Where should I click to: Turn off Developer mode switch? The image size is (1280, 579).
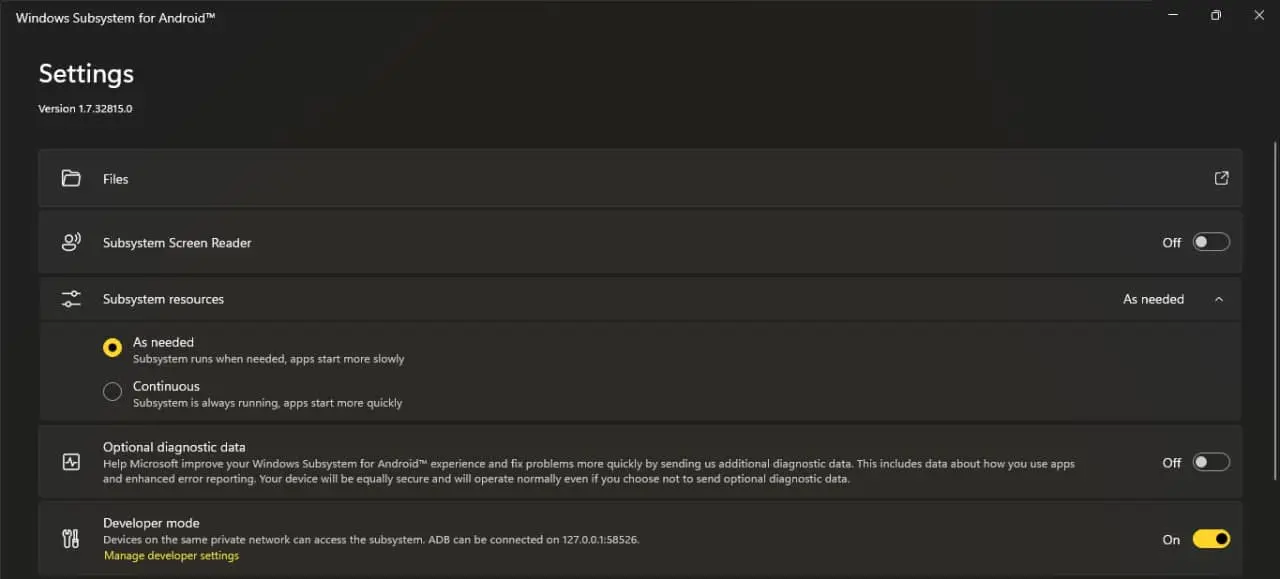click(x=1211, y=539)
